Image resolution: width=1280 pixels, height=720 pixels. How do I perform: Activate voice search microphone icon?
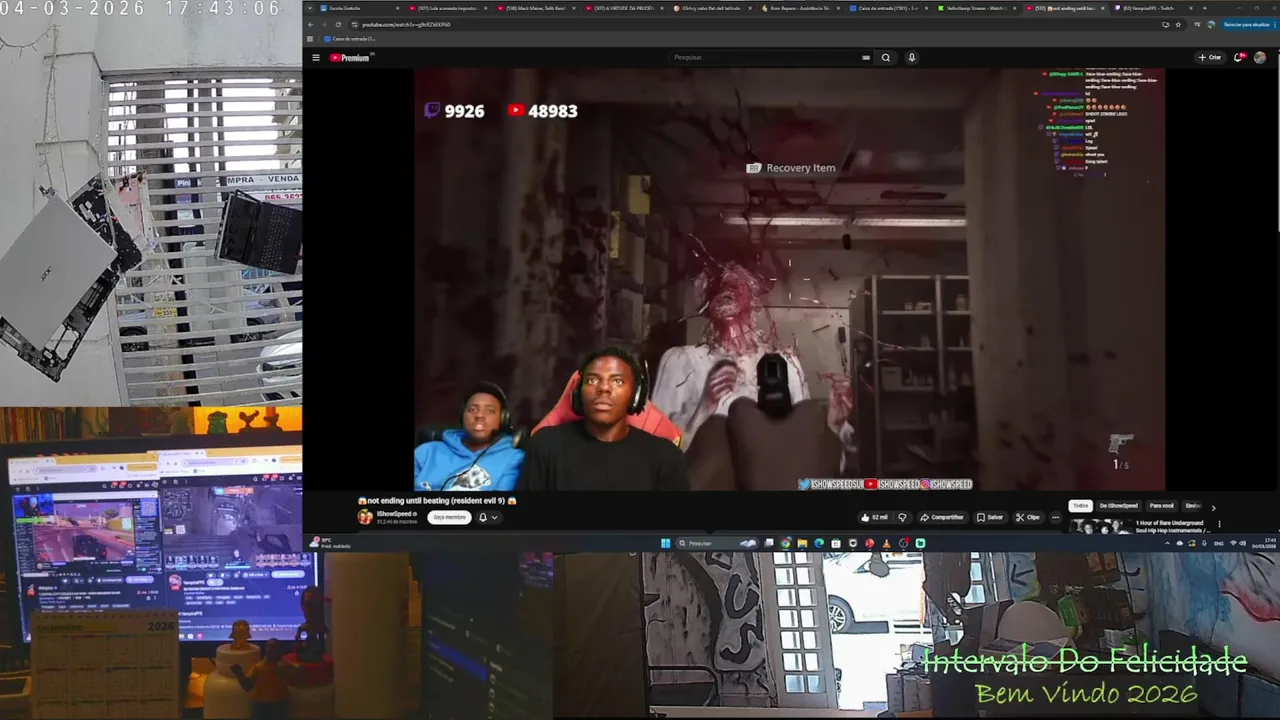[911, 57]
